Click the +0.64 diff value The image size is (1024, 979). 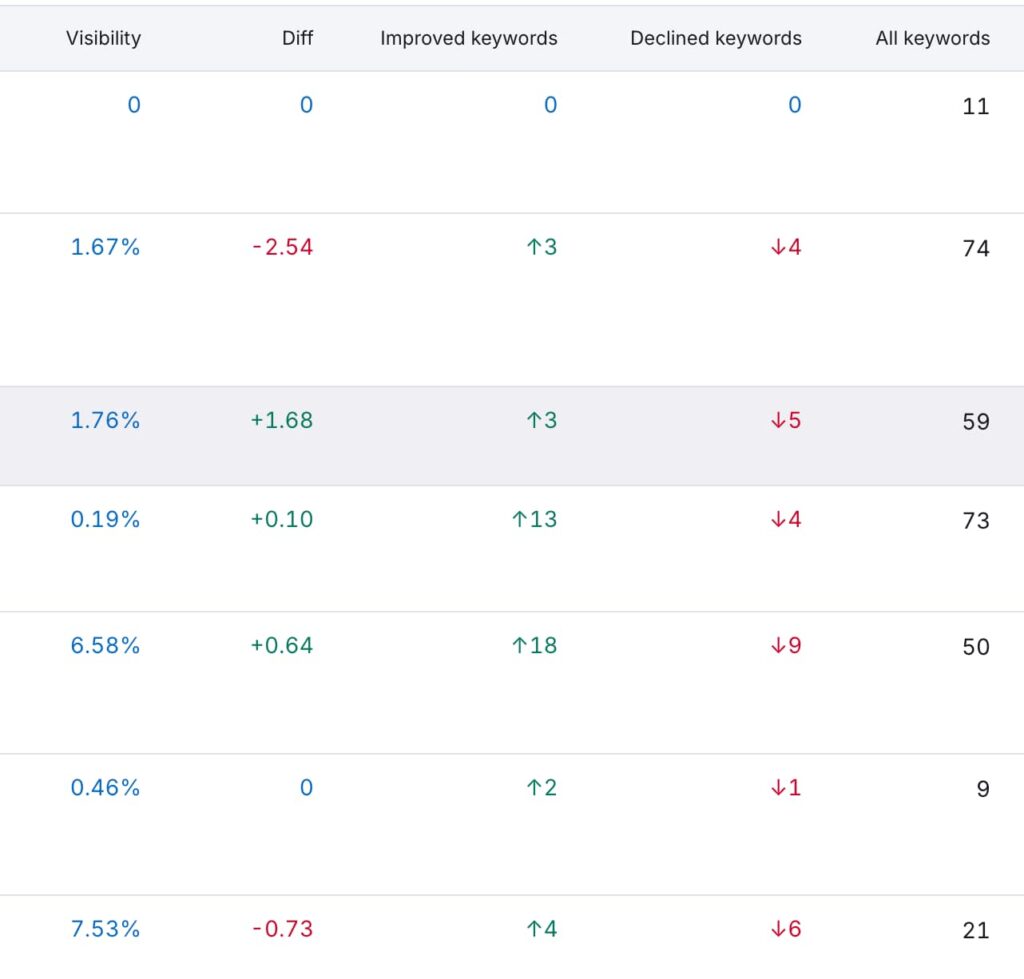[x=280, y=646]
